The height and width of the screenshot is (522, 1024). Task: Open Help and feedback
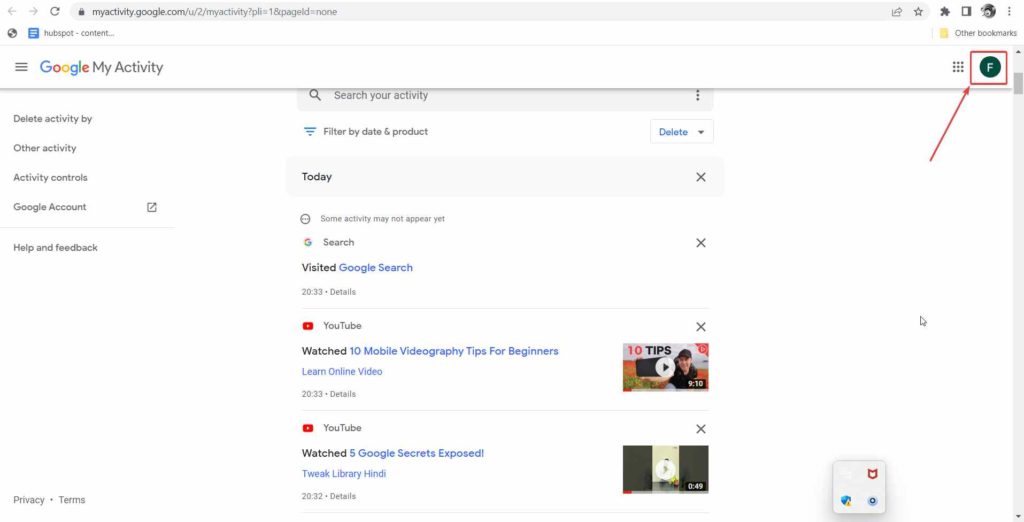[56, 248]
